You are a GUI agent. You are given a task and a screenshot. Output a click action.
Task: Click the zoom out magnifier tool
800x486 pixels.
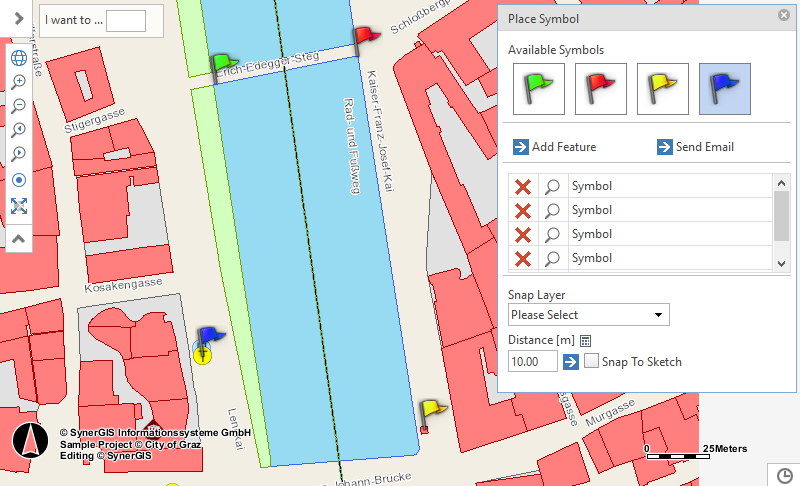point(18,106)
